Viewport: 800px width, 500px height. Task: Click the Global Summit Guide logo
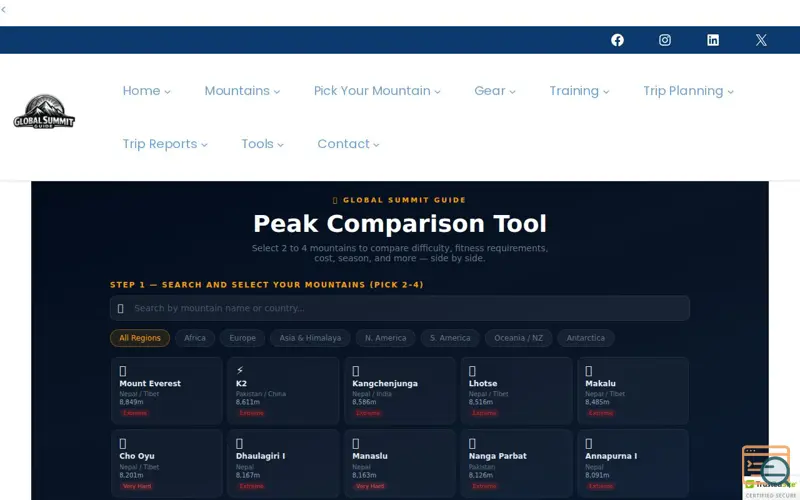44,111
